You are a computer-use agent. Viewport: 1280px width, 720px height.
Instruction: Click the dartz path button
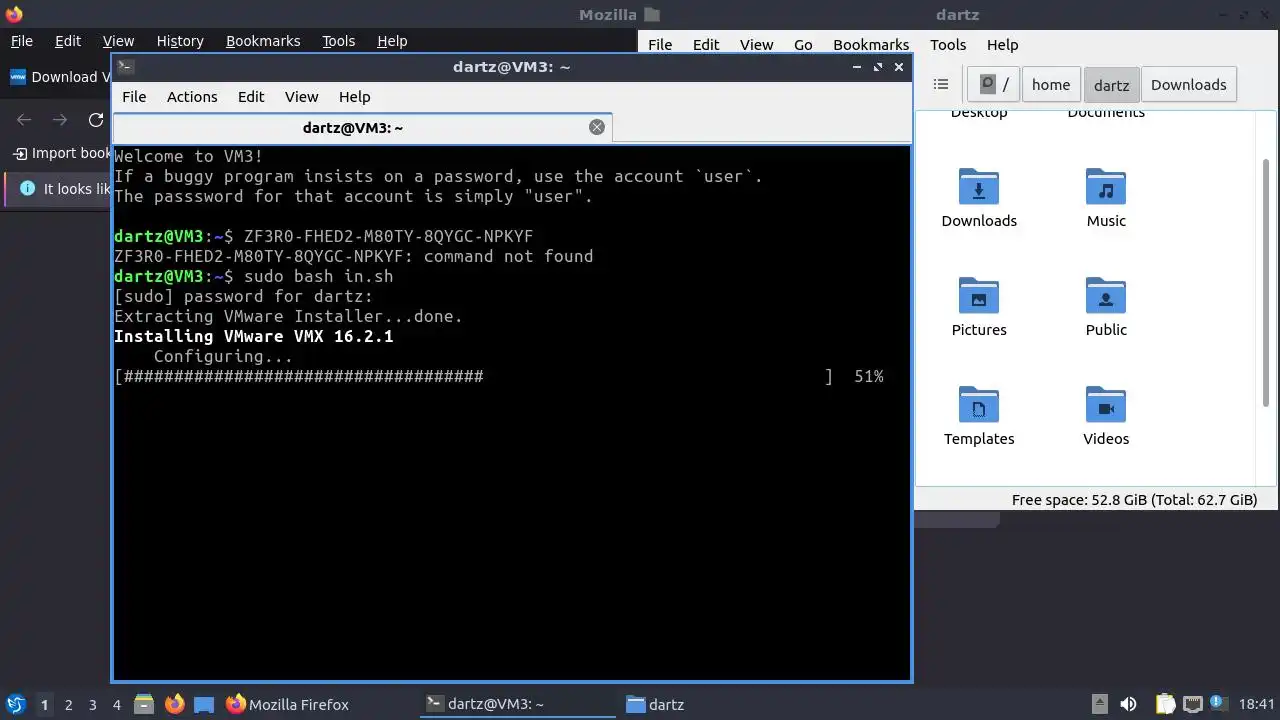coord(1111,85)
